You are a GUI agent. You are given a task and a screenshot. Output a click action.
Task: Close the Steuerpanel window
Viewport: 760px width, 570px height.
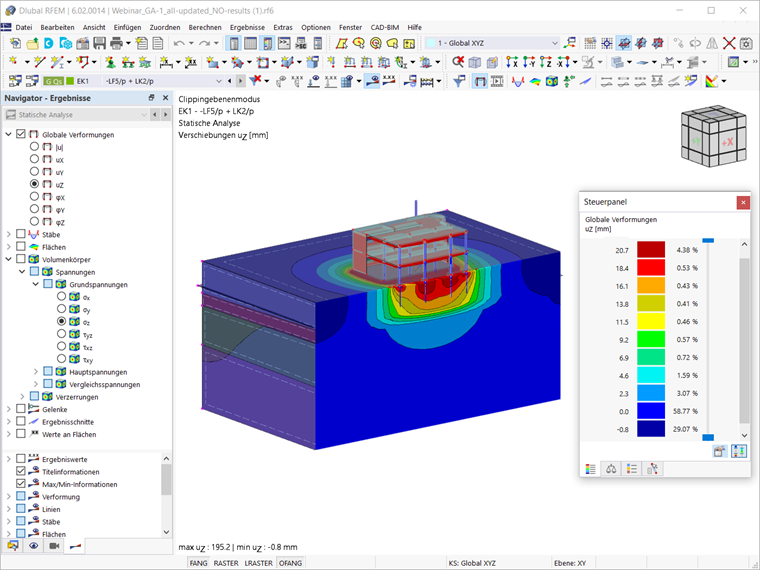[743, 202]
